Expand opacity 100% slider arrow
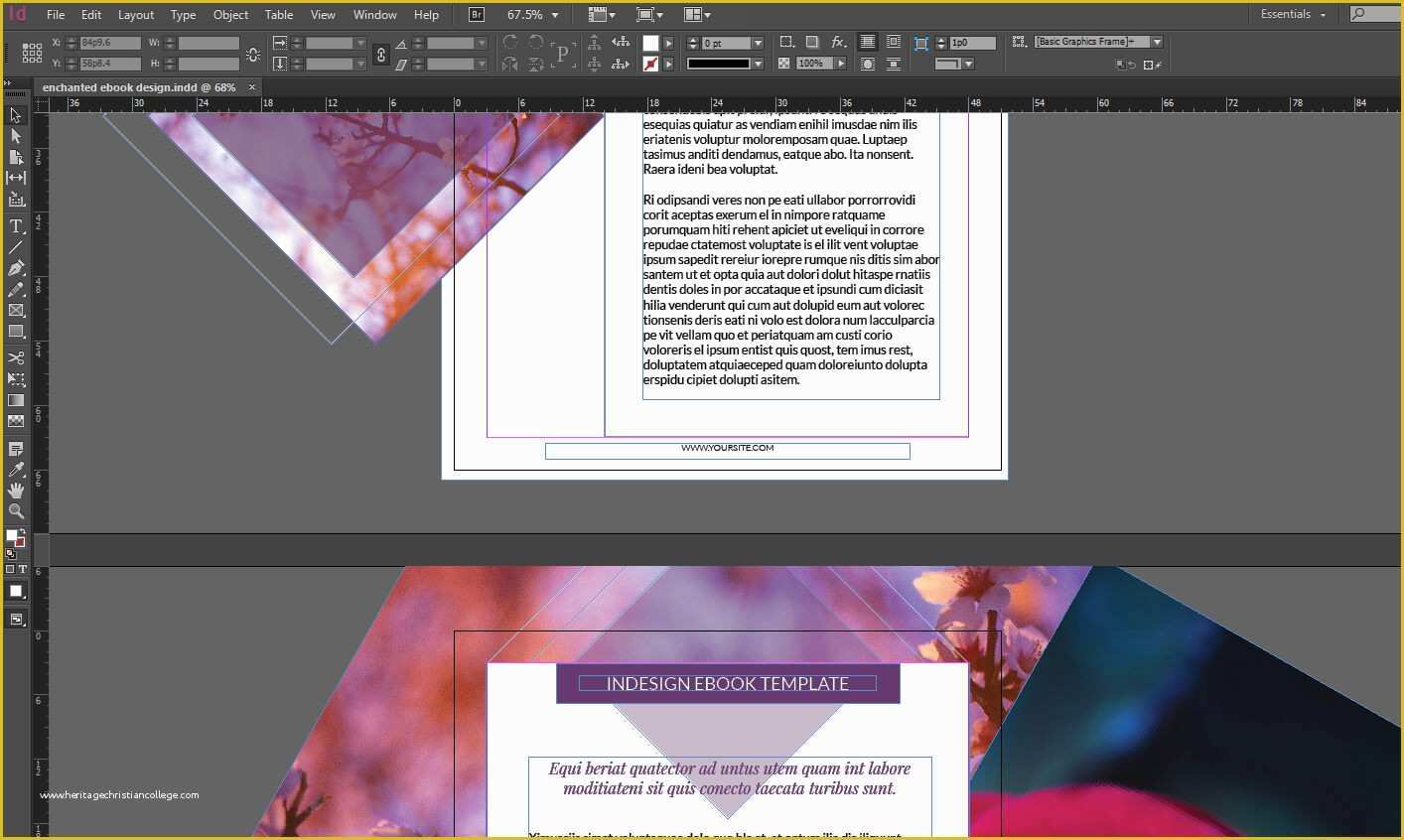Image resolution: width=1404 pixels, height=840 pixels. coord(841,64)
